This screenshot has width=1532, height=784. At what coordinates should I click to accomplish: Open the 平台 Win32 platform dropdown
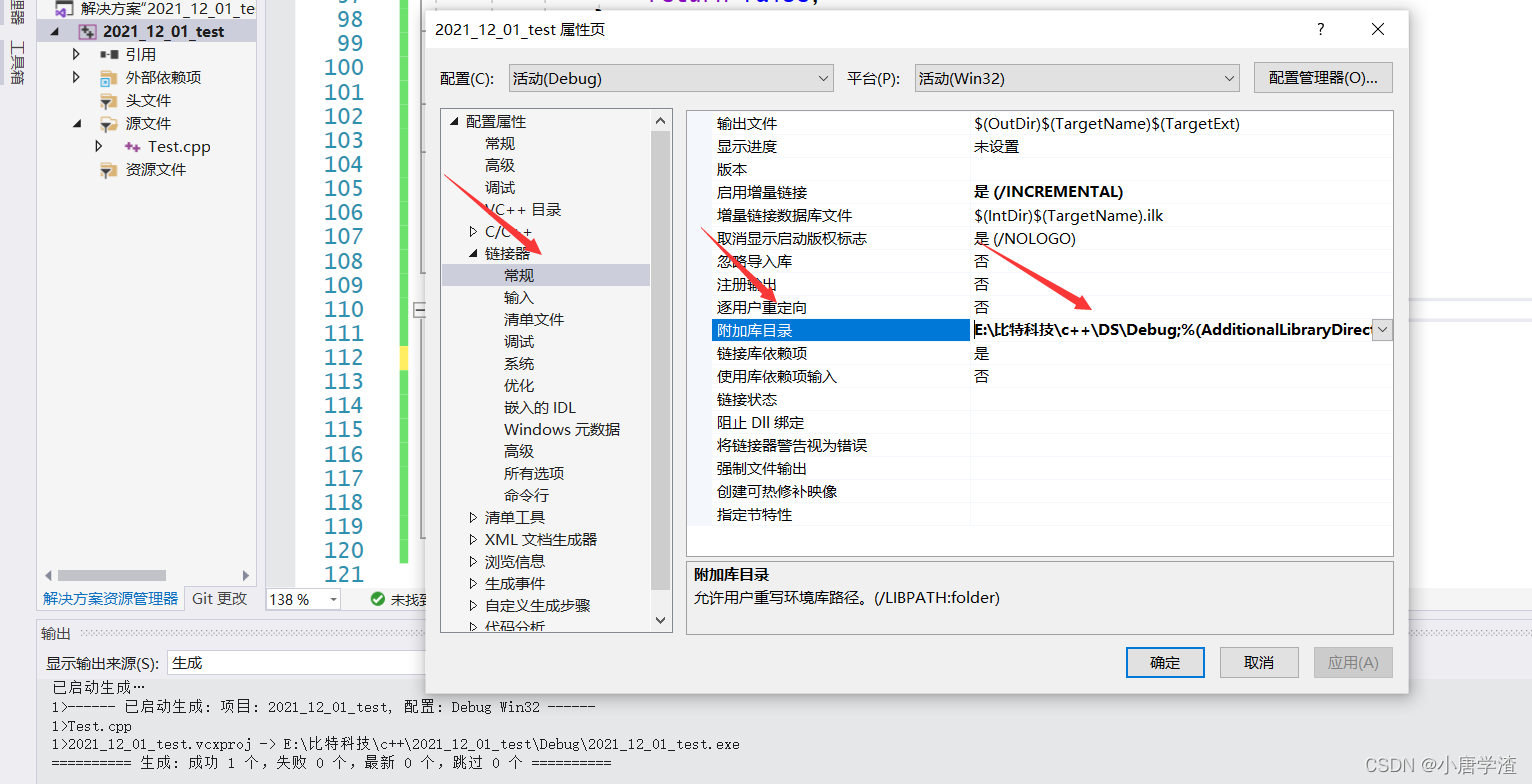(x=1077, y=78)
